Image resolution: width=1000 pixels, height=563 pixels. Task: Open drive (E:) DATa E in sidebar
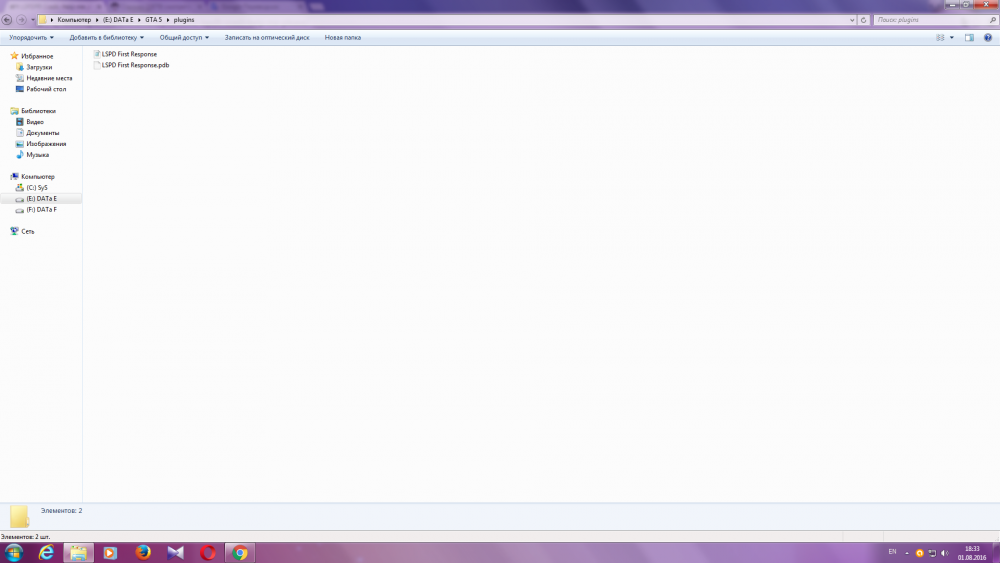(41, 198)
